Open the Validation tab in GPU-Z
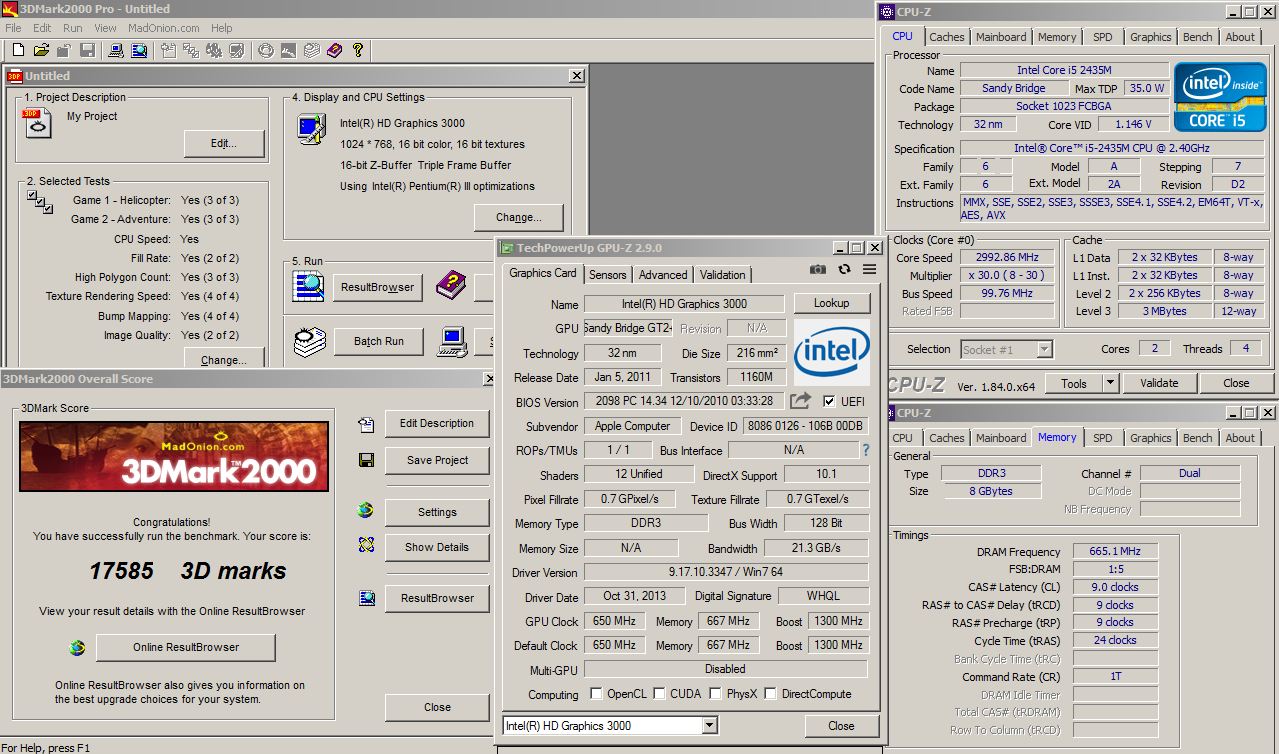Image resolution: width=1279 pixels, height=754 pixels. click(x=722, y=274)
